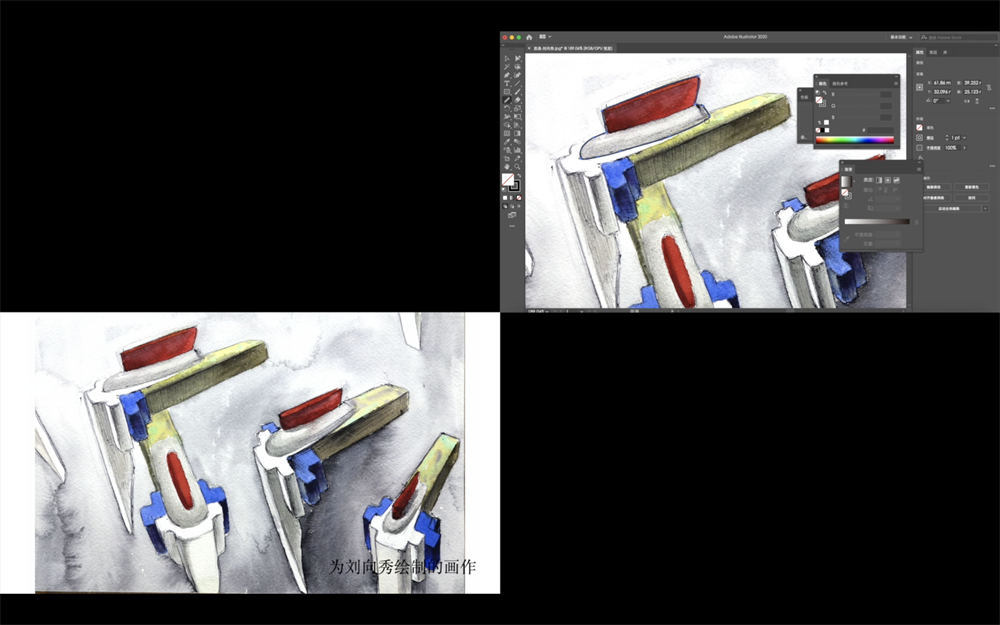Open Gradient panel options menu
Image resolution: width=1000 pixels, height=625 pixels.
[x=919, y=169]
